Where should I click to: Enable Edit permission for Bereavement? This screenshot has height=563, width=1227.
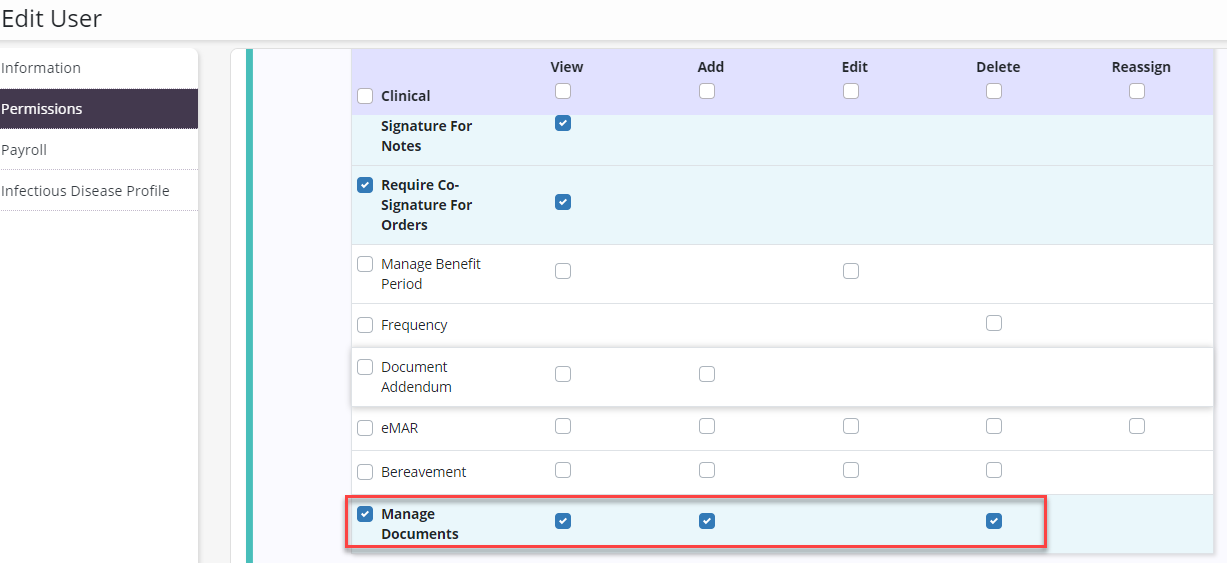click(851, 470)
